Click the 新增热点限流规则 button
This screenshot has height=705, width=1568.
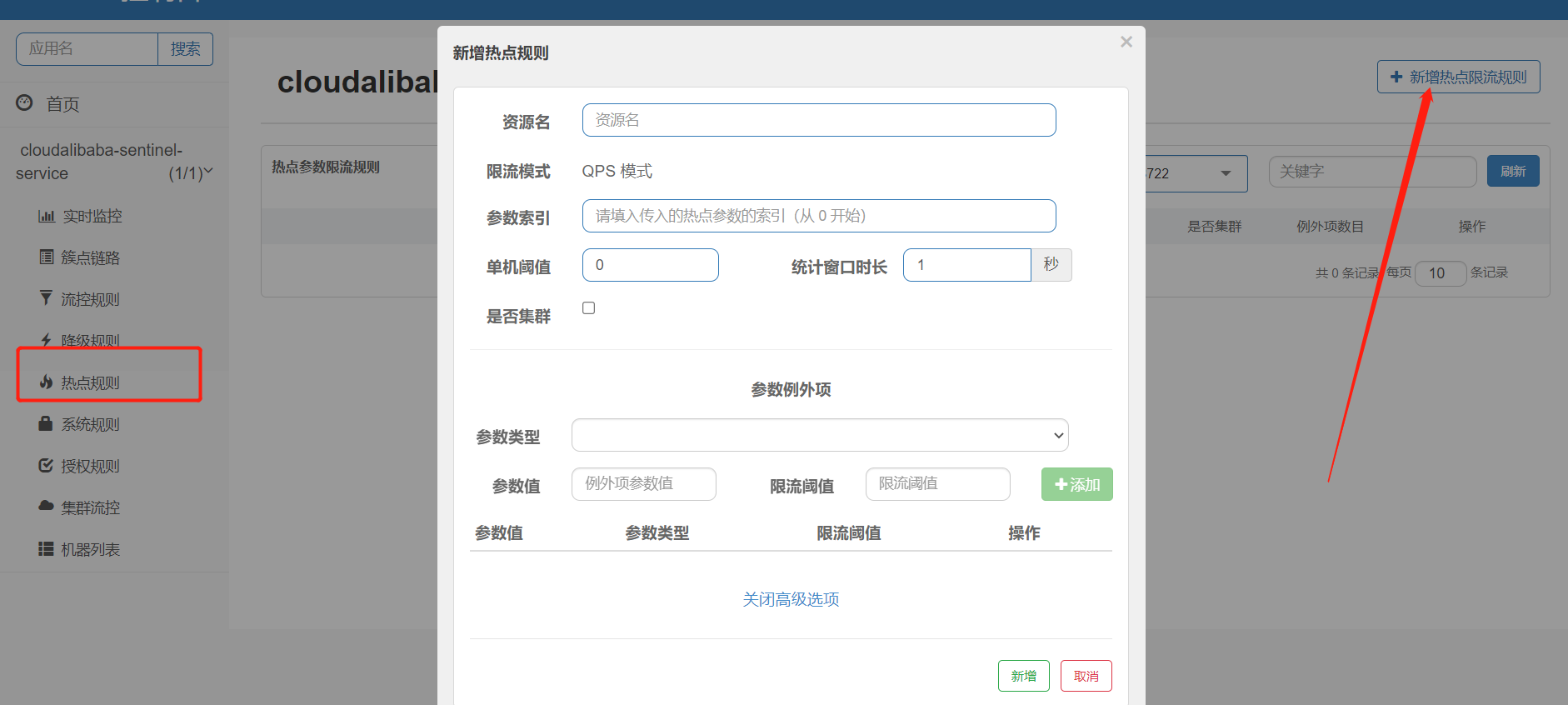click(x=1458, y=77)
